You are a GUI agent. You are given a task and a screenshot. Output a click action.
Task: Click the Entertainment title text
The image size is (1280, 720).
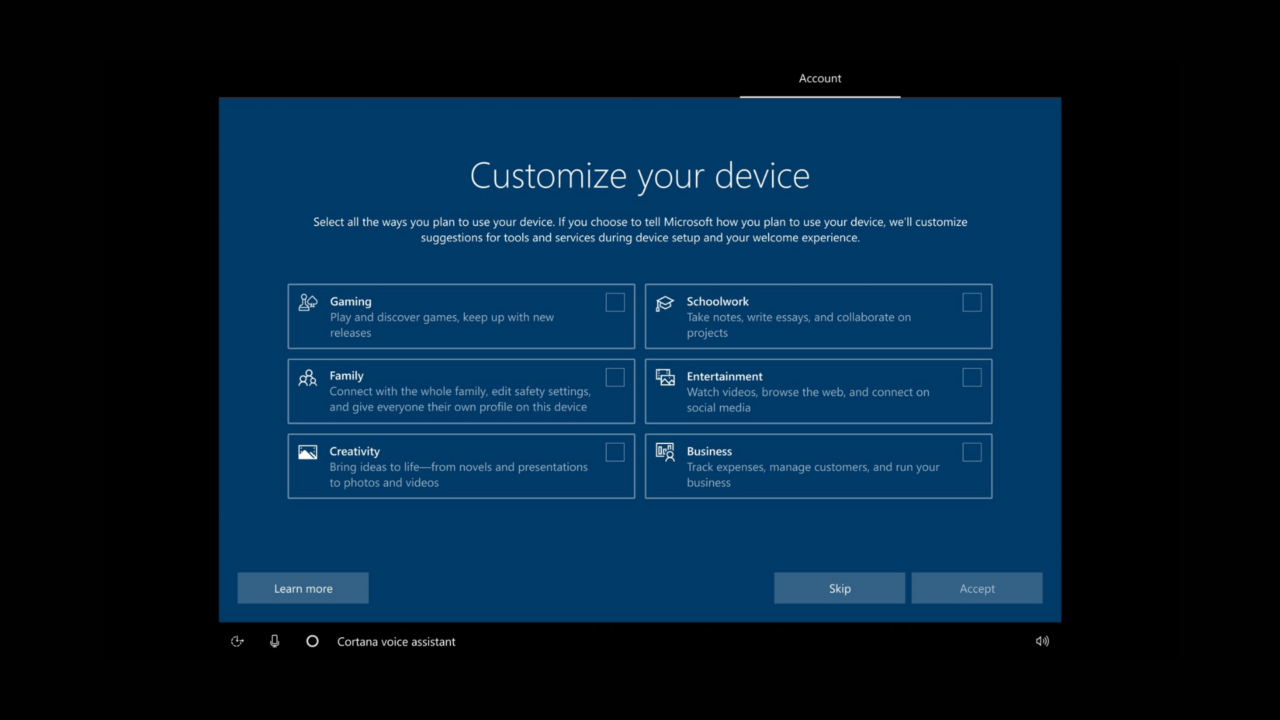[x=725, y=376]
